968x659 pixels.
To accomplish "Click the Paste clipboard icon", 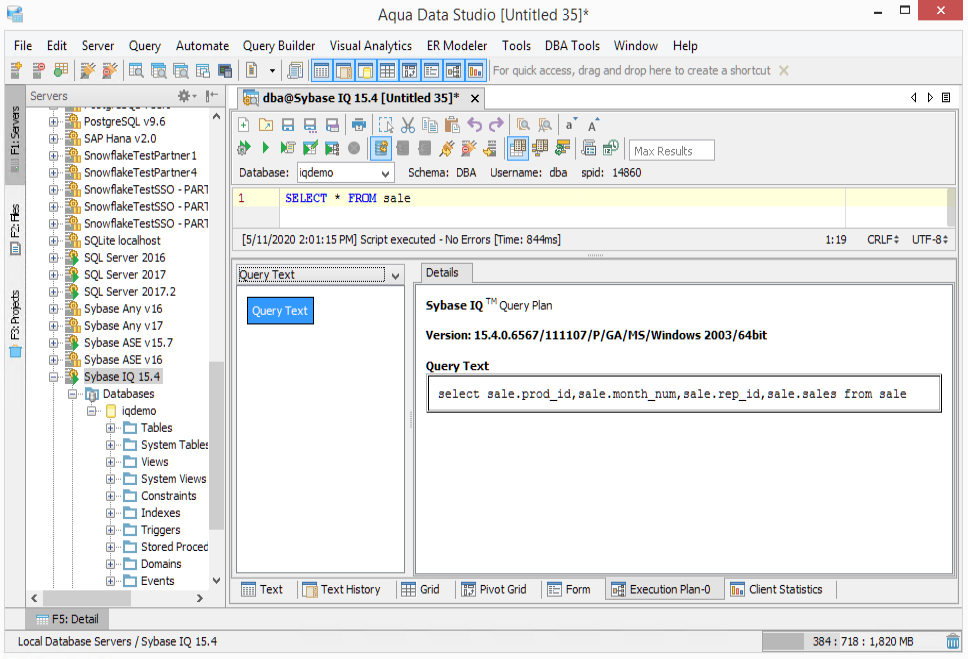I will (x=451, y=125).
